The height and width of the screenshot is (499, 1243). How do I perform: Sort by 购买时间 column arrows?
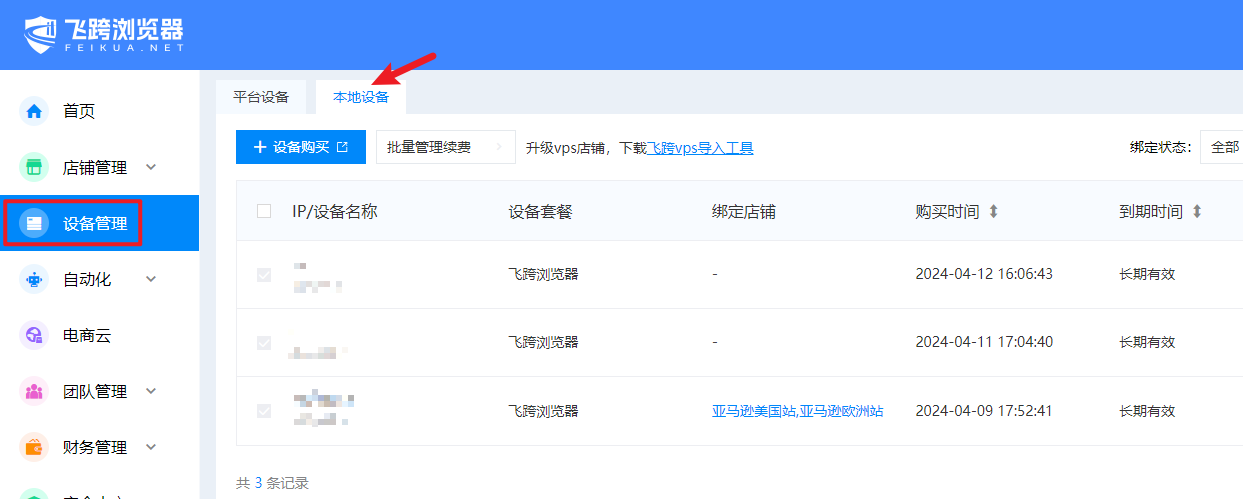click(993, 212)
